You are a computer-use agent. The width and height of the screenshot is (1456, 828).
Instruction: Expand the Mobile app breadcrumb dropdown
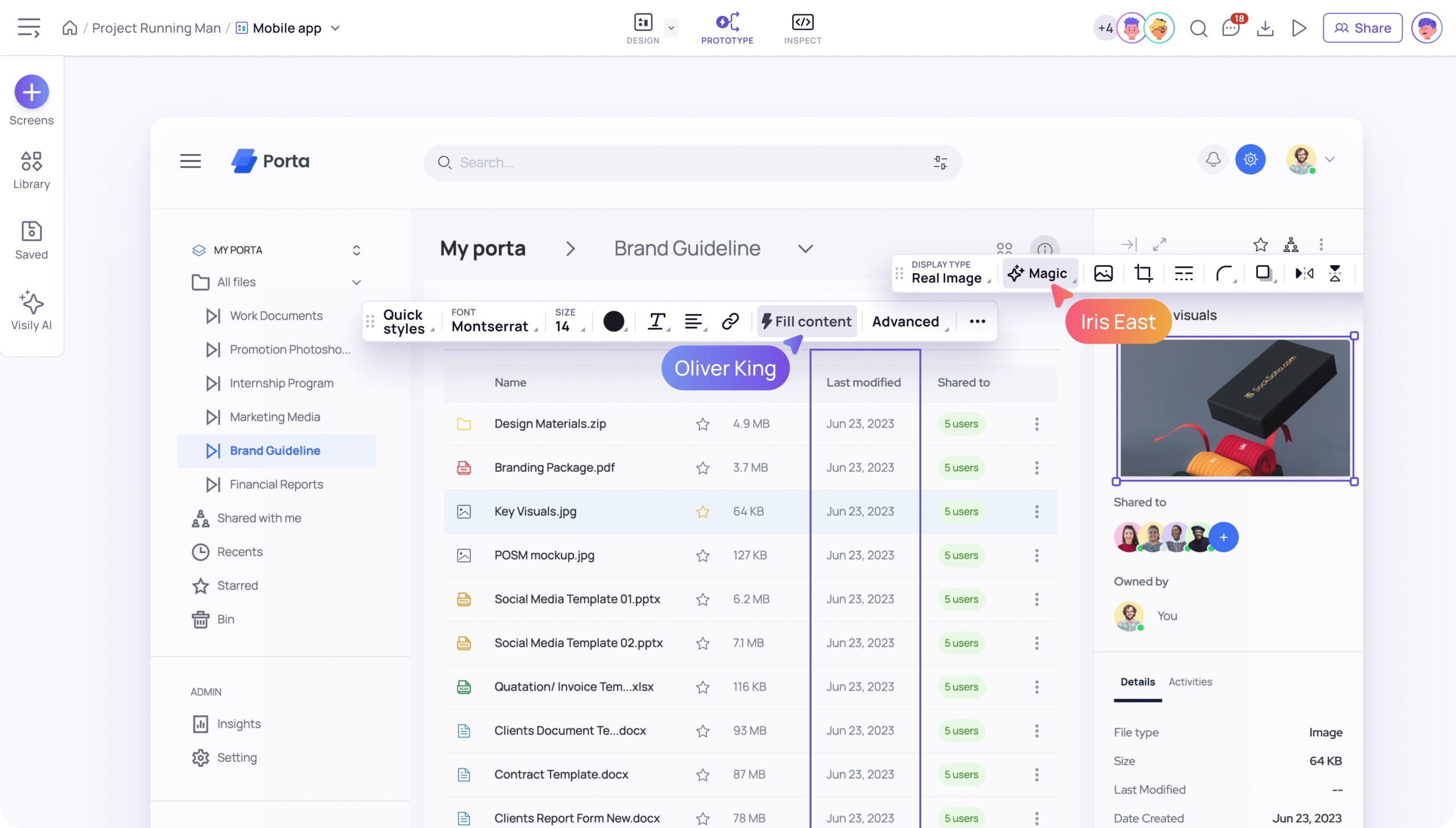pyautogui.click(x=336, y=28)
